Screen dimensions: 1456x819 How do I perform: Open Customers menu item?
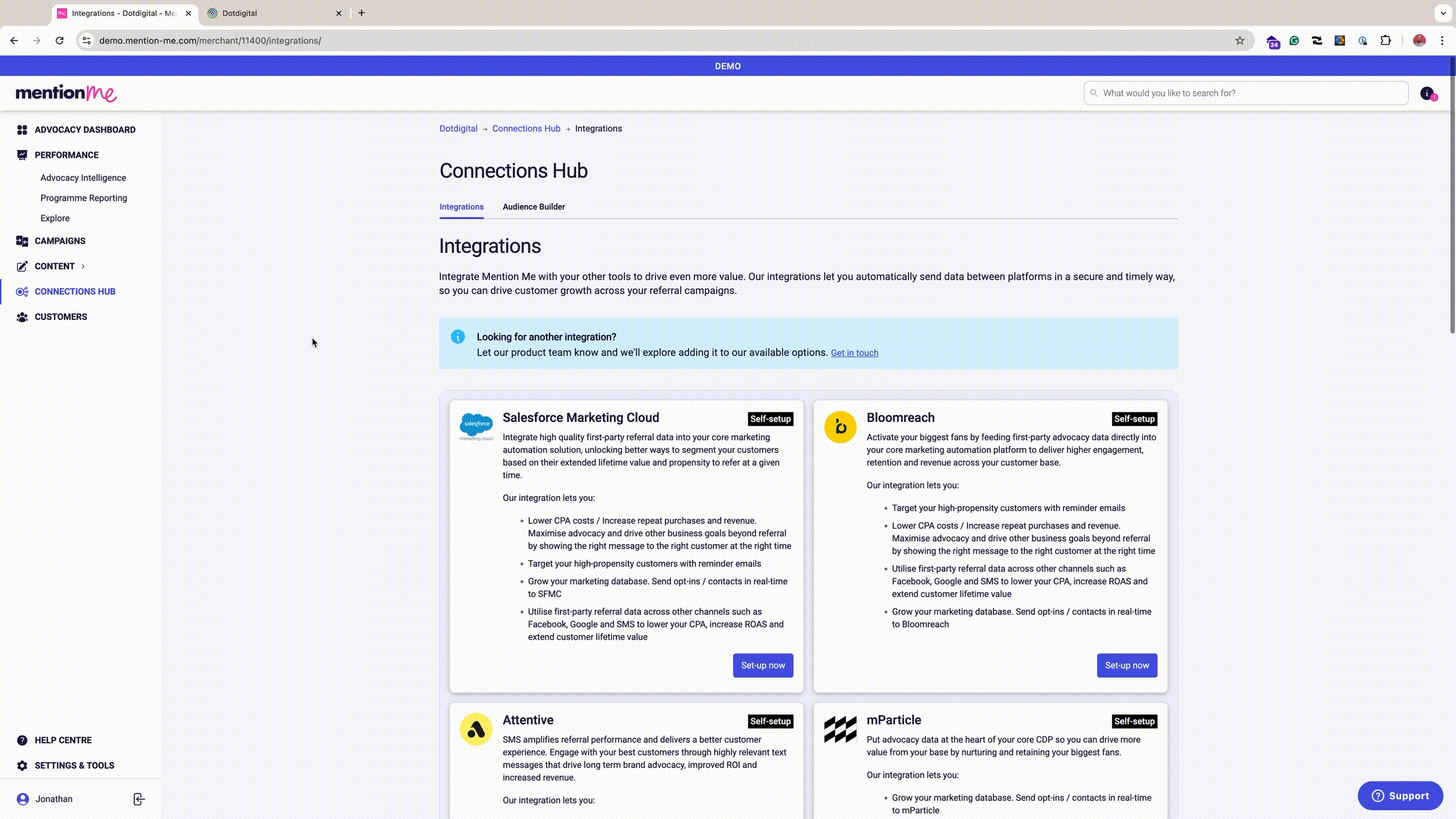(x=61, y=317)
